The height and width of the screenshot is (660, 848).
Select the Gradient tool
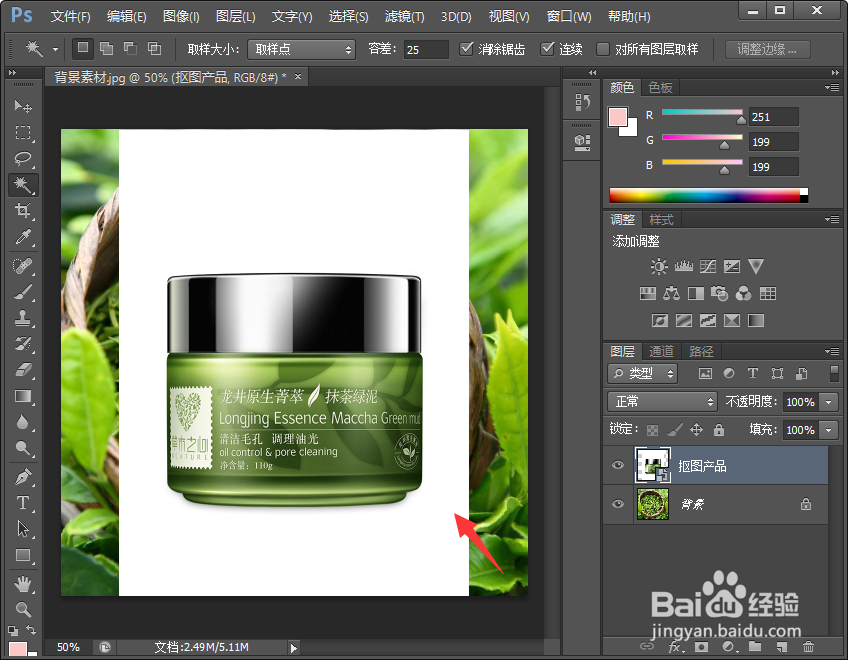[x=23, y=396]
